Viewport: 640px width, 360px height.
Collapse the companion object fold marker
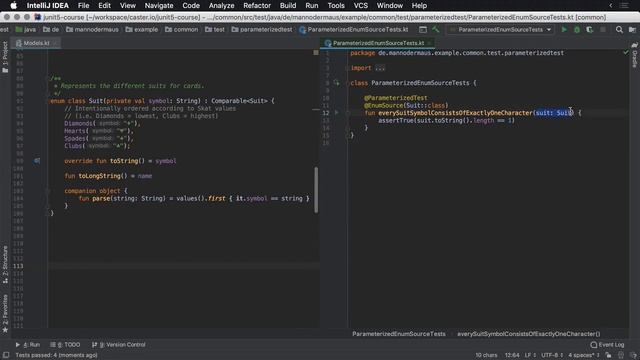point(48,191)
